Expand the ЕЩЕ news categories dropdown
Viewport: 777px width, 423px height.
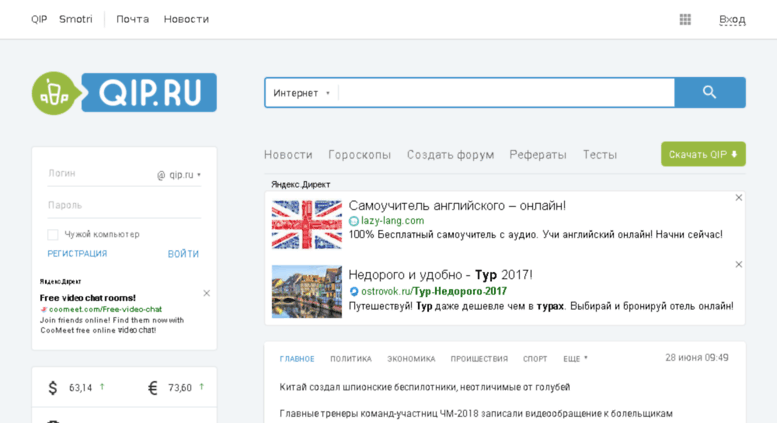click(x=575, y=359)
